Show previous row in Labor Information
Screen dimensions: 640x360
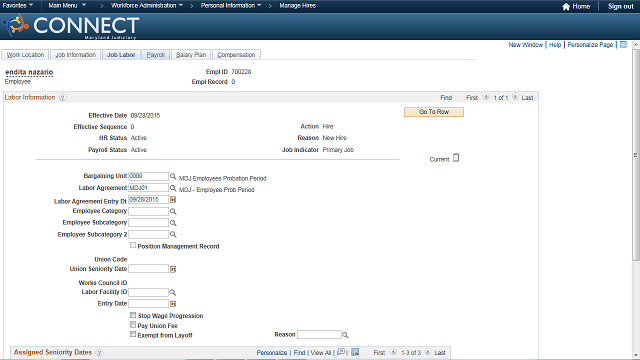(x=486, y=97)
